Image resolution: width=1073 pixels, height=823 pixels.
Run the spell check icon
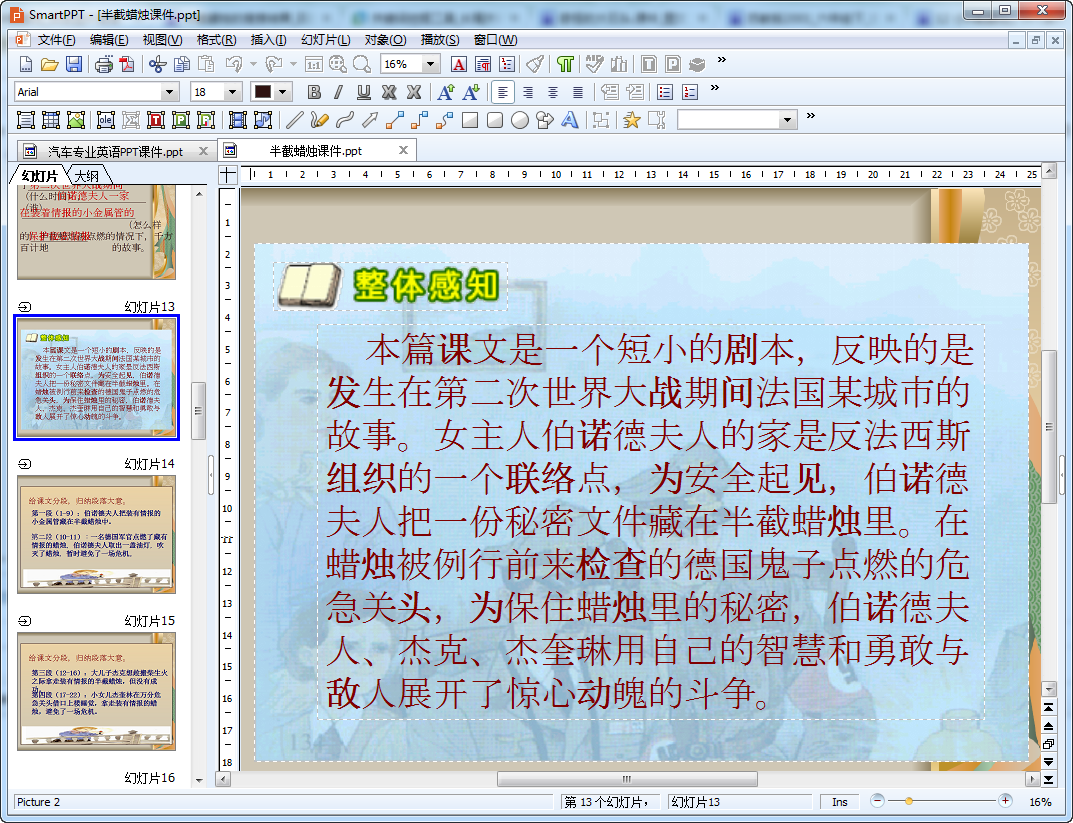pyautogui.click(x=594, y=64)
